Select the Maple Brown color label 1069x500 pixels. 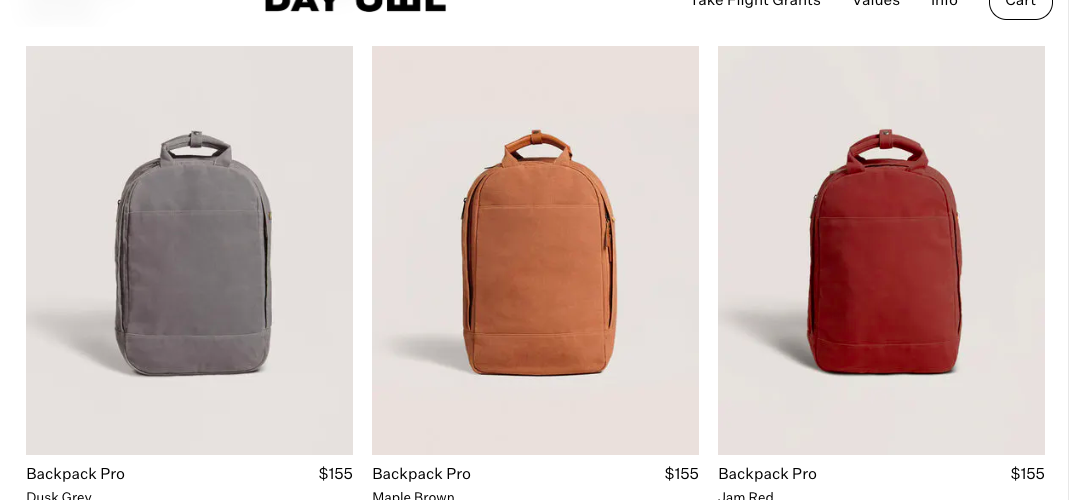(413, 495)
